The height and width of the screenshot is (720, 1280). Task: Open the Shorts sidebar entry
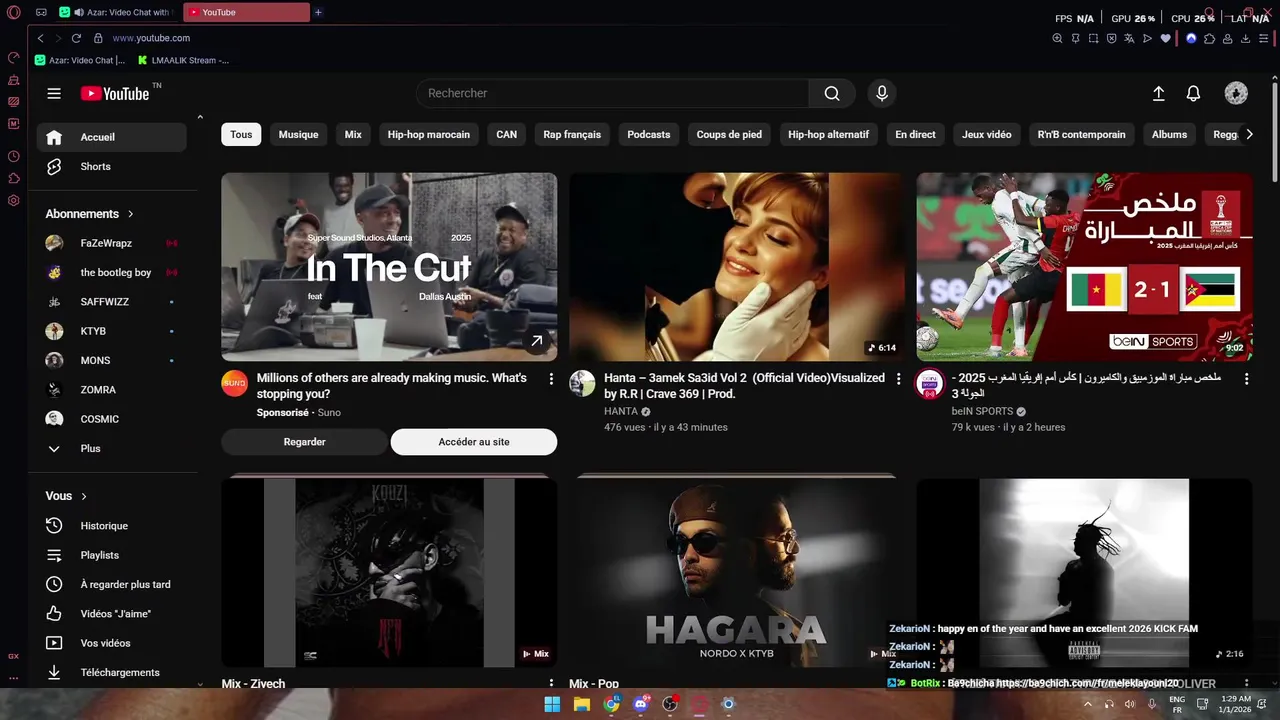coord(112,167)
